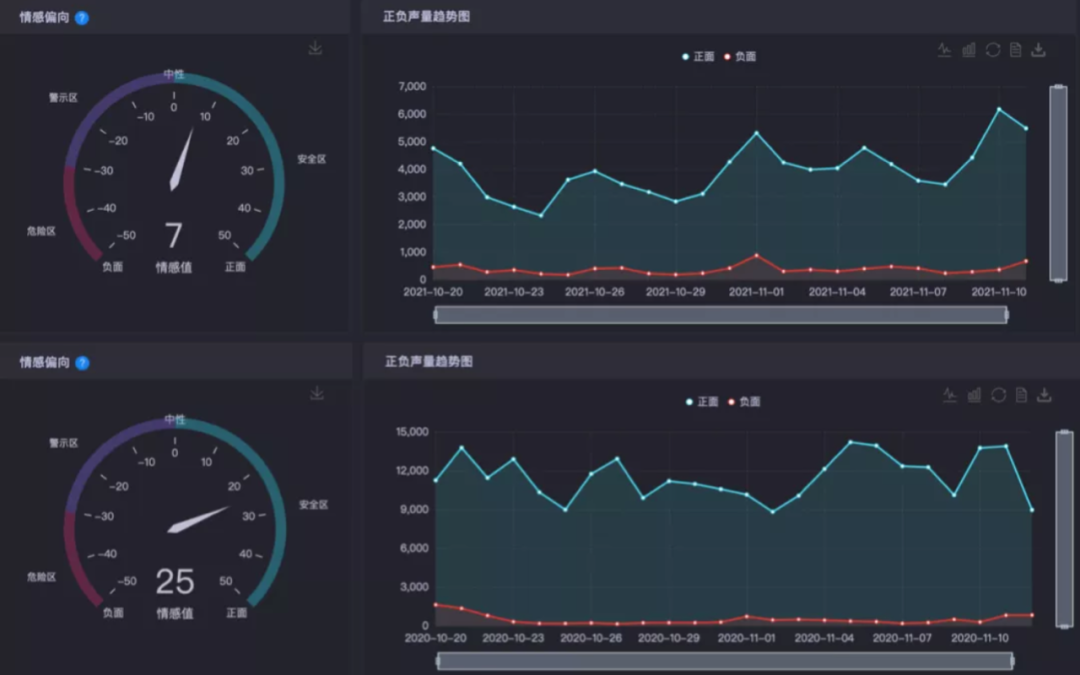Download the top sentiment gauge image

[315, 48]
